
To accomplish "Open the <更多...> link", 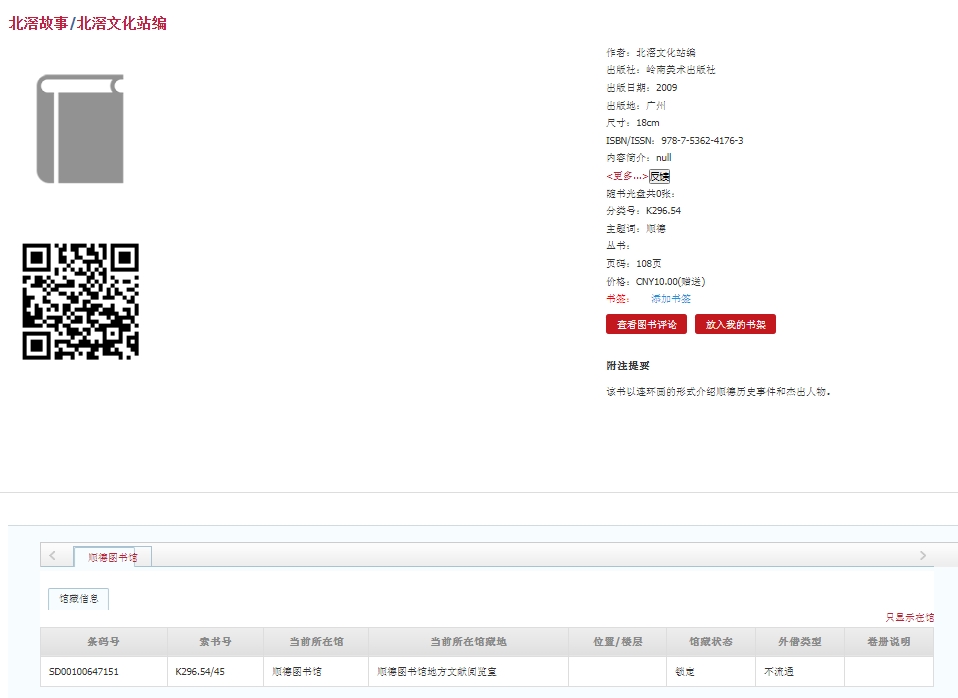I will click(627, 176).
